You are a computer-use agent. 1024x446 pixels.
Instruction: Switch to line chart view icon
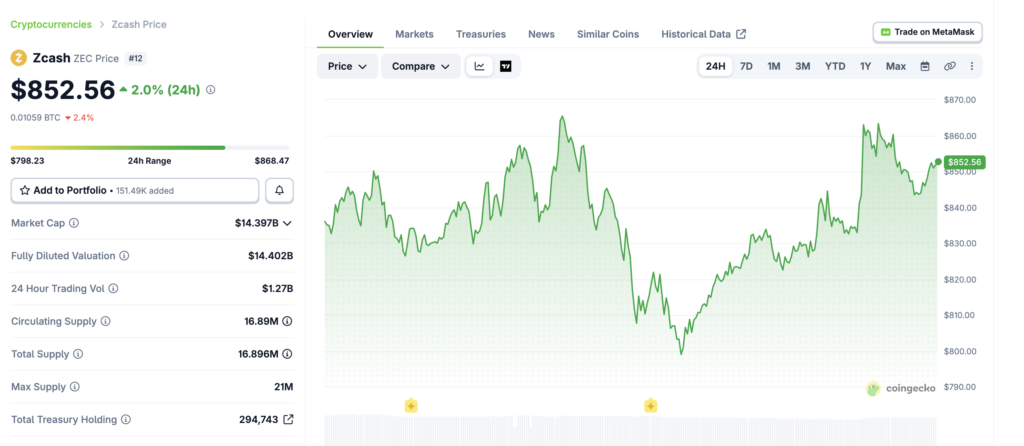[479, 67]
